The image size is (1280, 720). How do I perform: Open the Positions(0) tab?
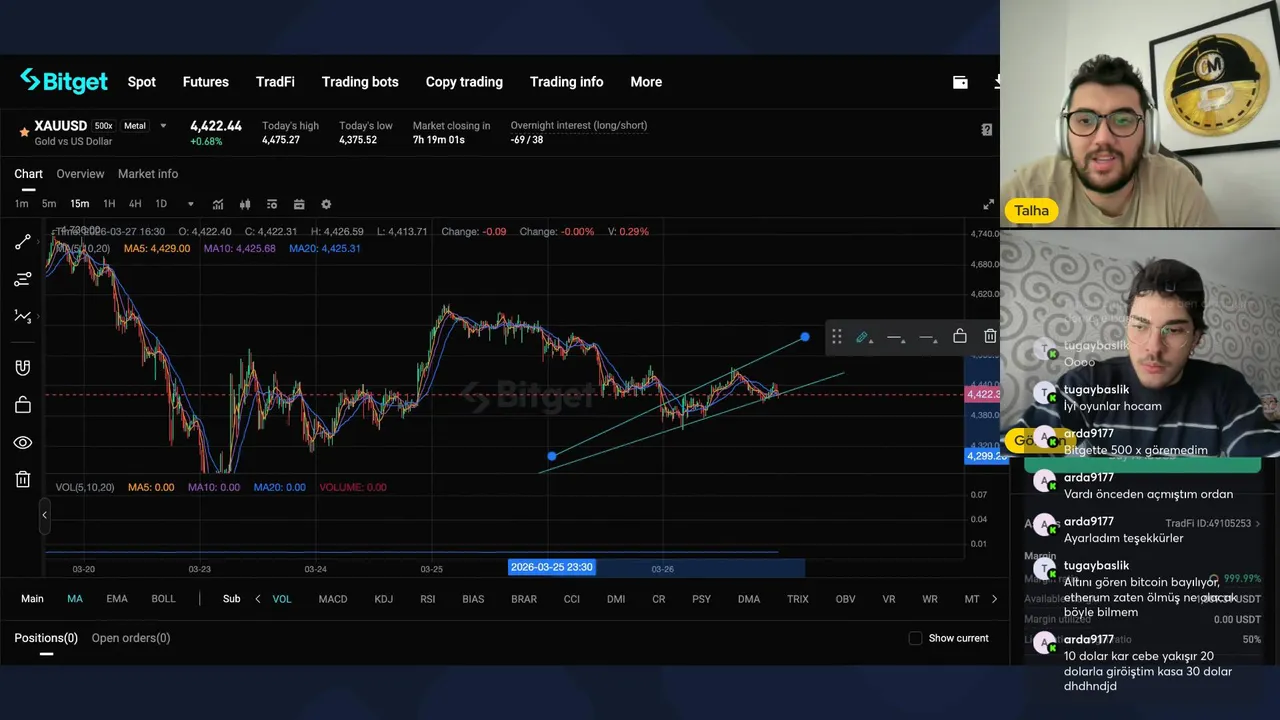[x=46, y=638]
